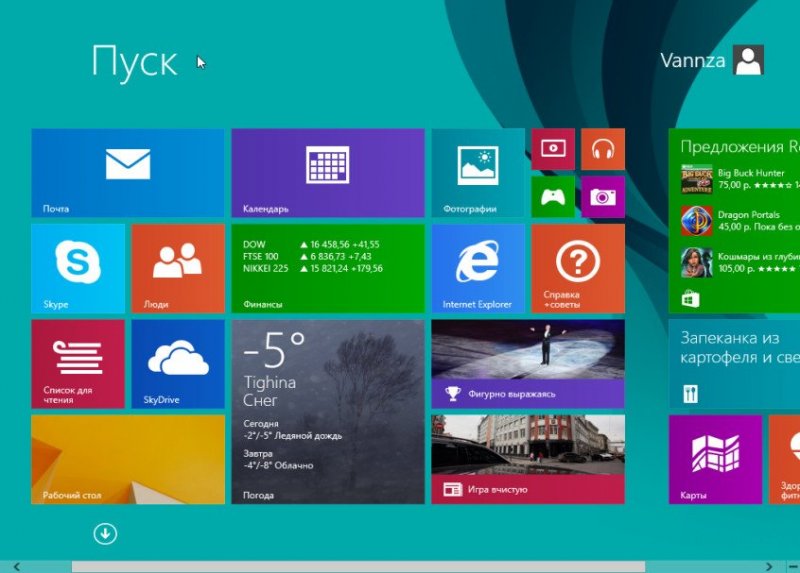Launch the Music headphones tile
This screenshot has height=573, width=800.
tap(603, 149)
